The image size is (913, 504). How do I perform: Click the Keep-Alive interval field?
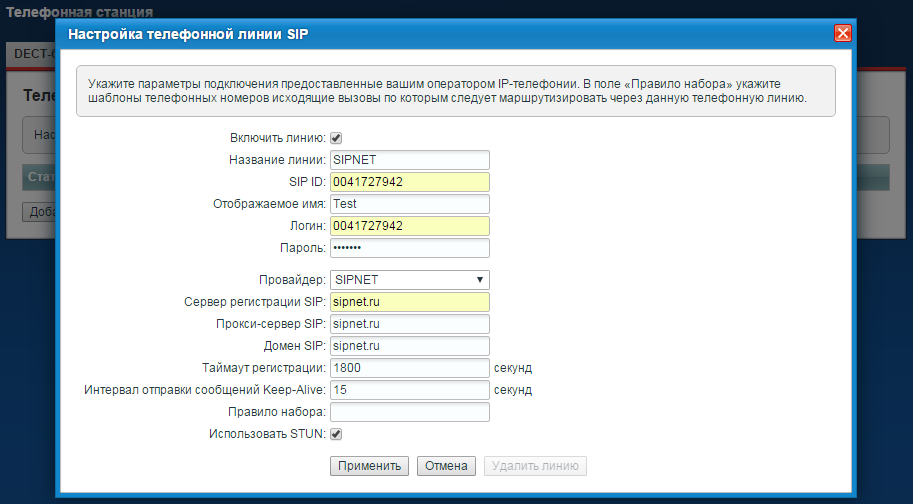(x=409, y=390)
